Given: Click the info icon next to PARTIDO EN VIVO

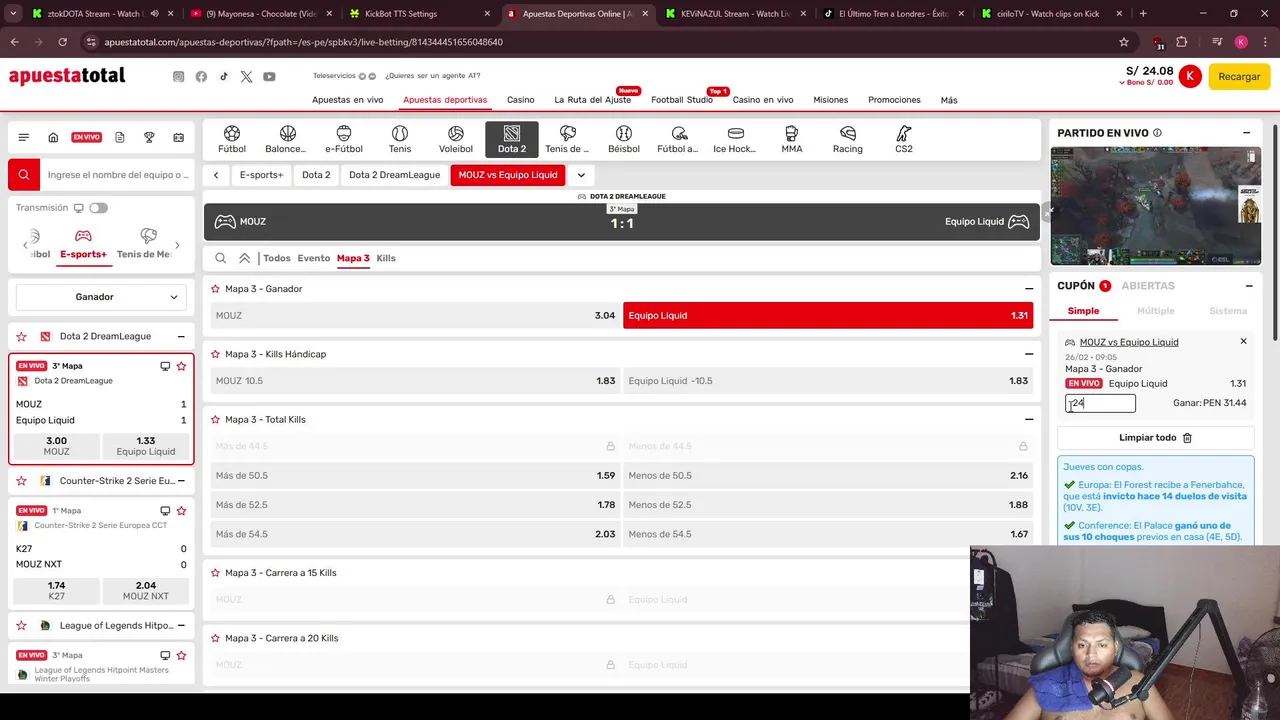Looking at the screenshot, I should (1157, 133).
